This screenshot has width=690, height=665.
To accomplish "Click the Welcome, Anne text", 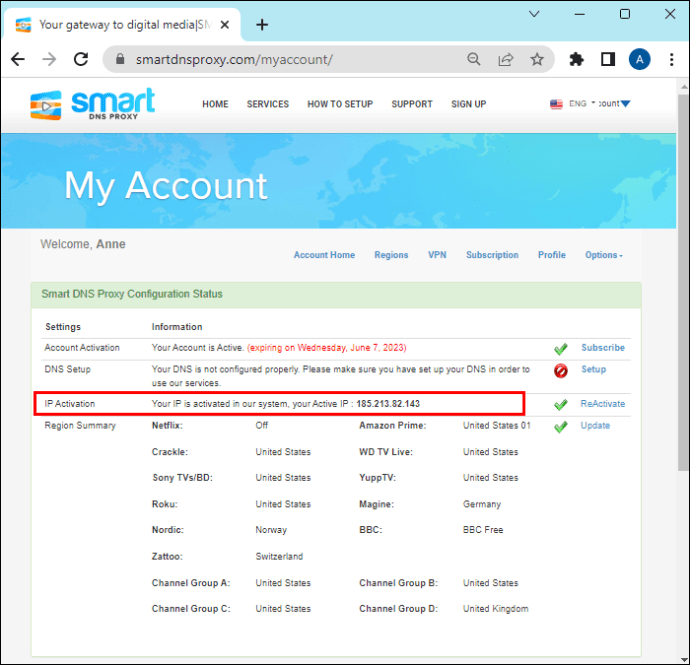I will [x=83, y=244].
